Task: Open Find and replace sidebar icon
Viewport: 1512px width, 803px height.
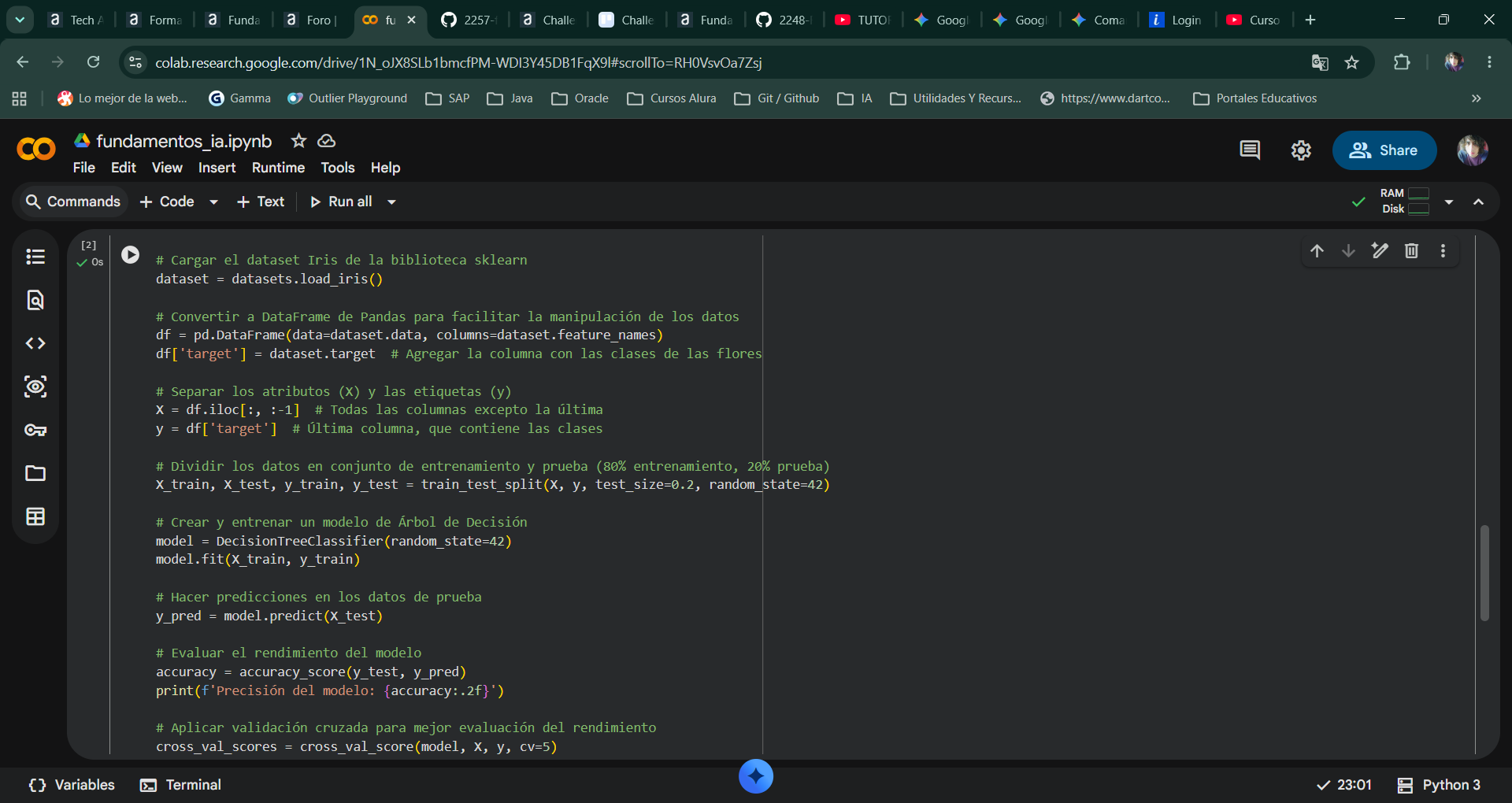Action: pyautogui.click(x=35, y=300)
